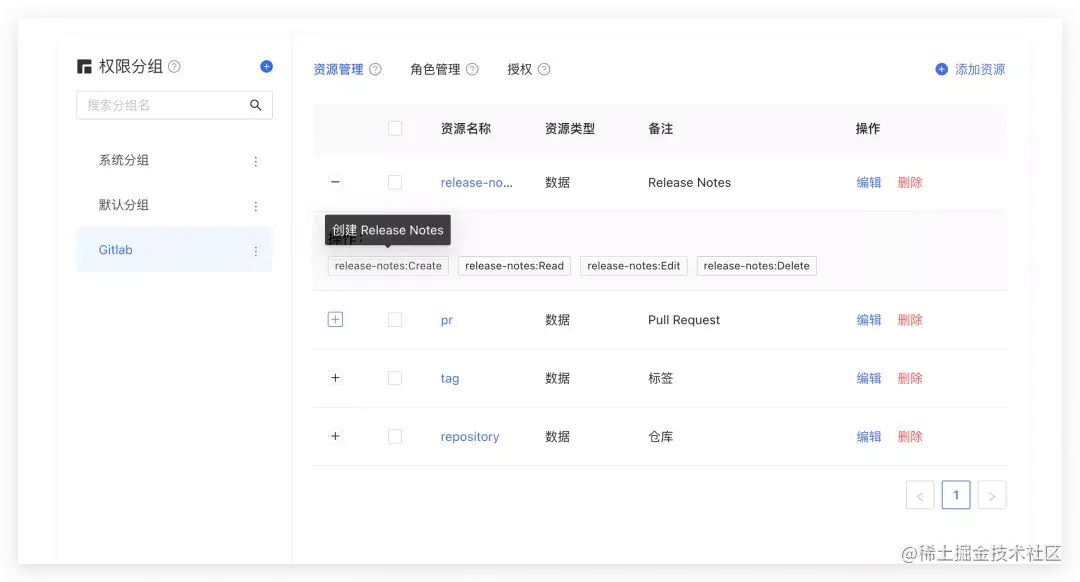Click the help icon next to 授权
The image size is (1080, 582).
(x=544, y=70)
